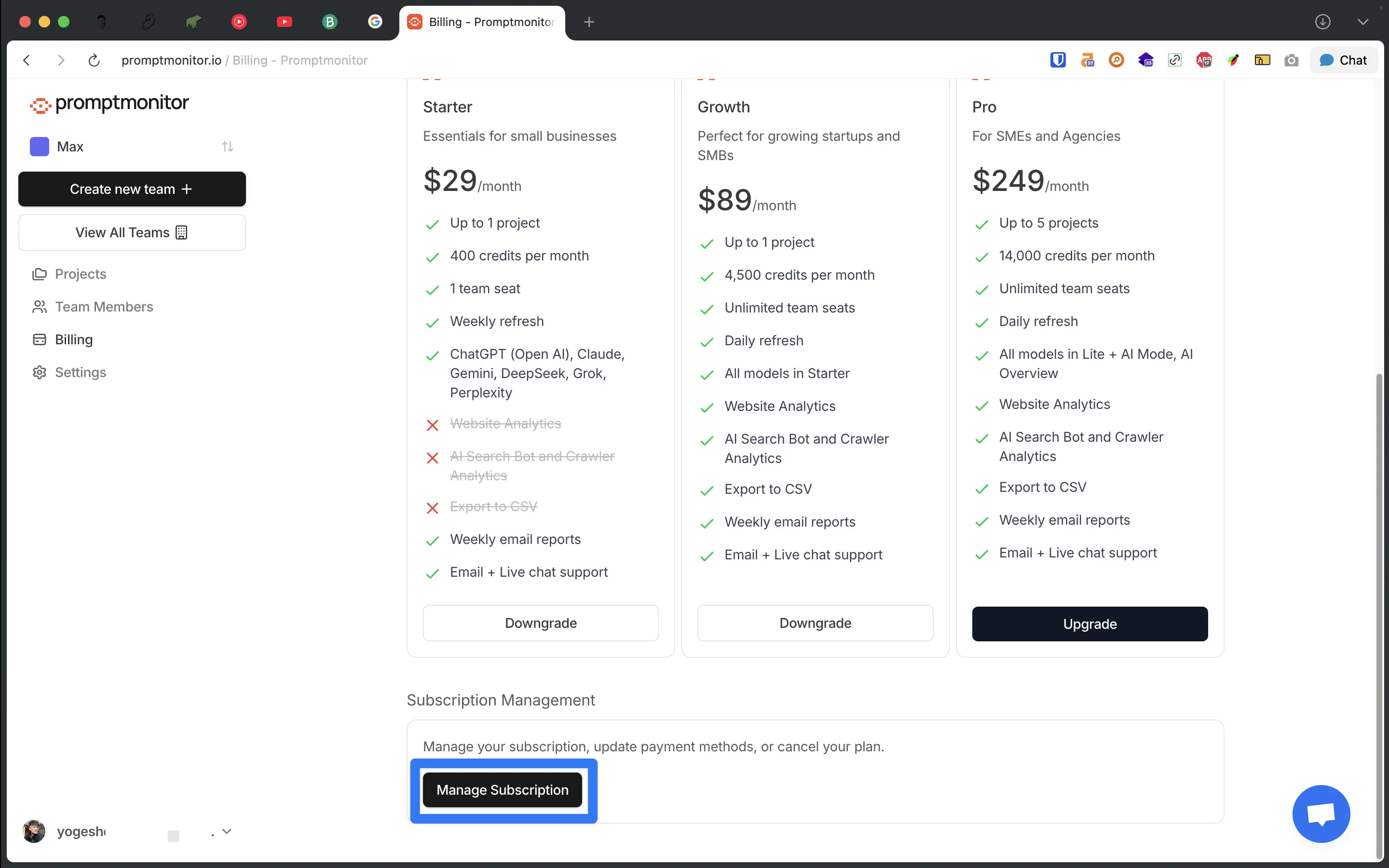Go back to previous page
The image size is (1389, 868).
tap(27, 60)
